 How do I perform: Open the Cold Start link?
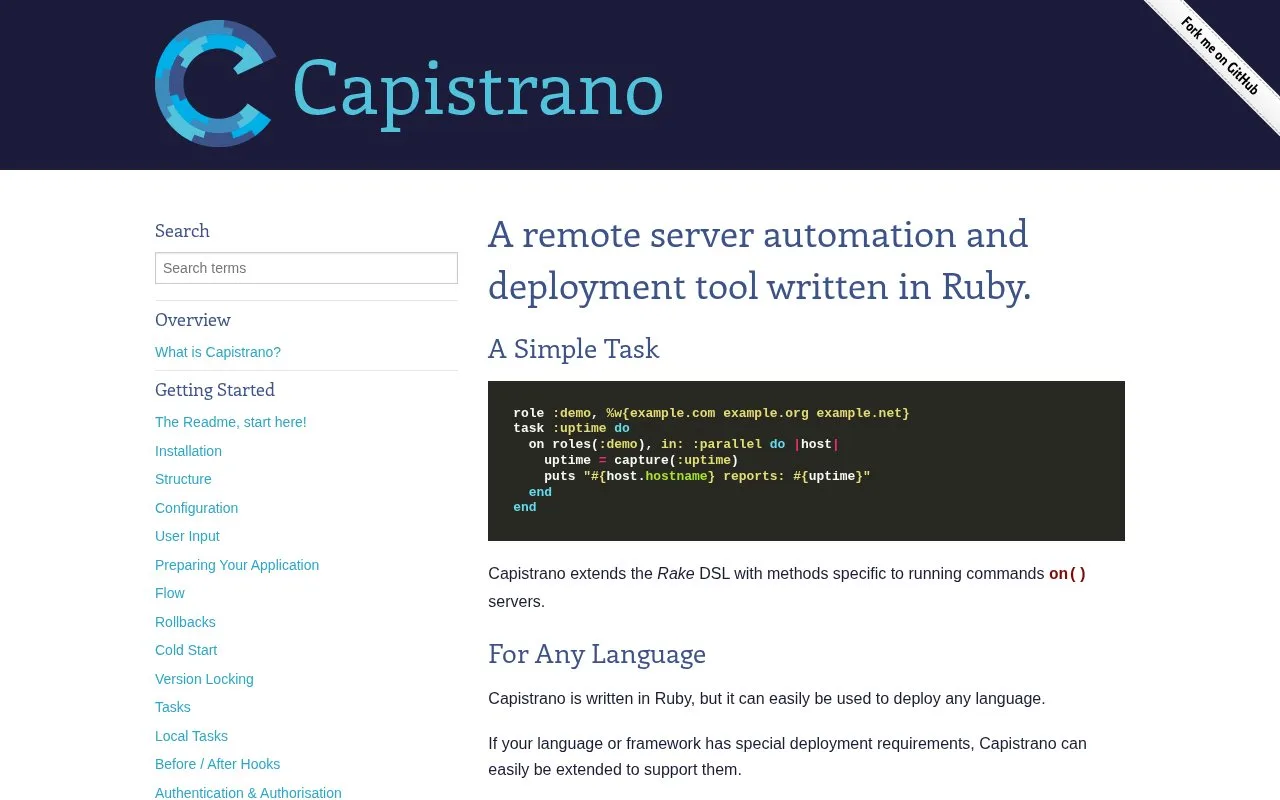point(186,650)
